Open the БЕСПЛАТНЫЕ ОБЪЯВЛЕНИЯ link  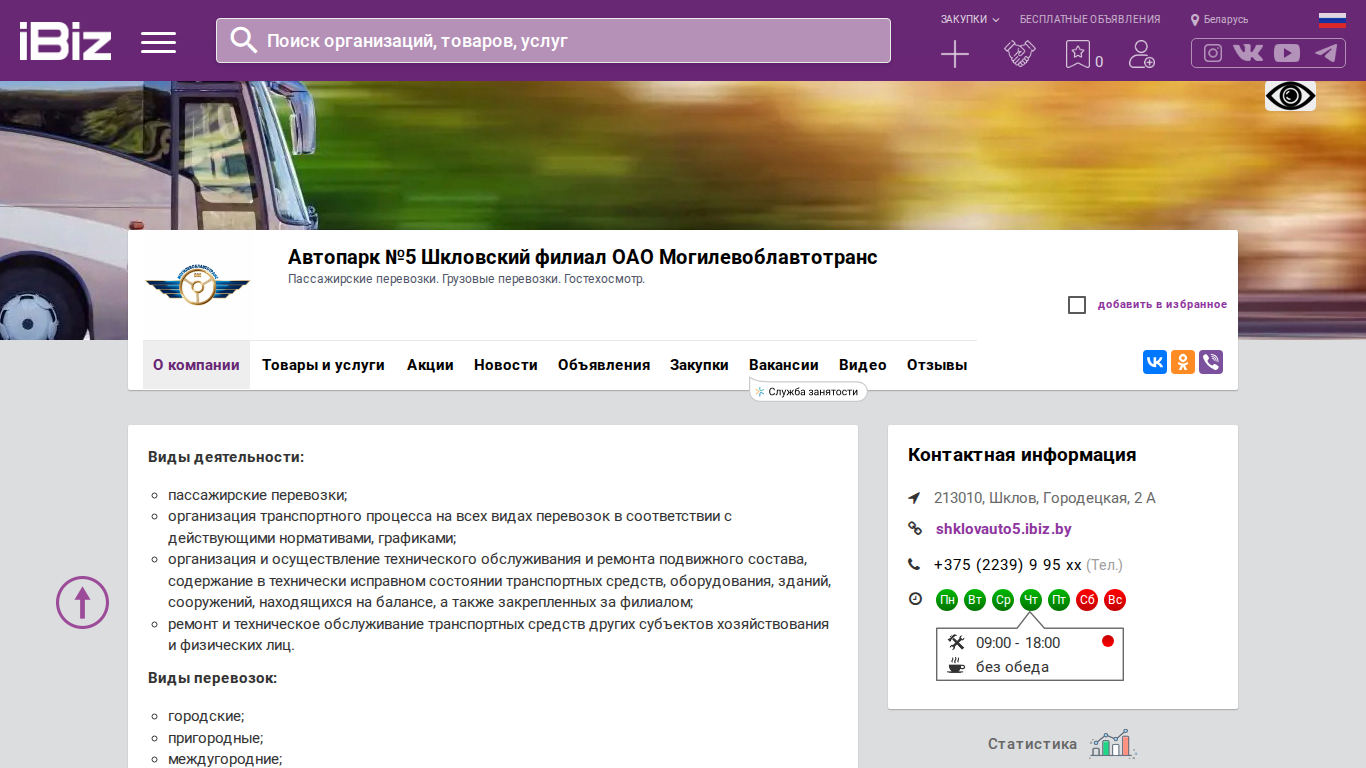[x=1090, y=19]
